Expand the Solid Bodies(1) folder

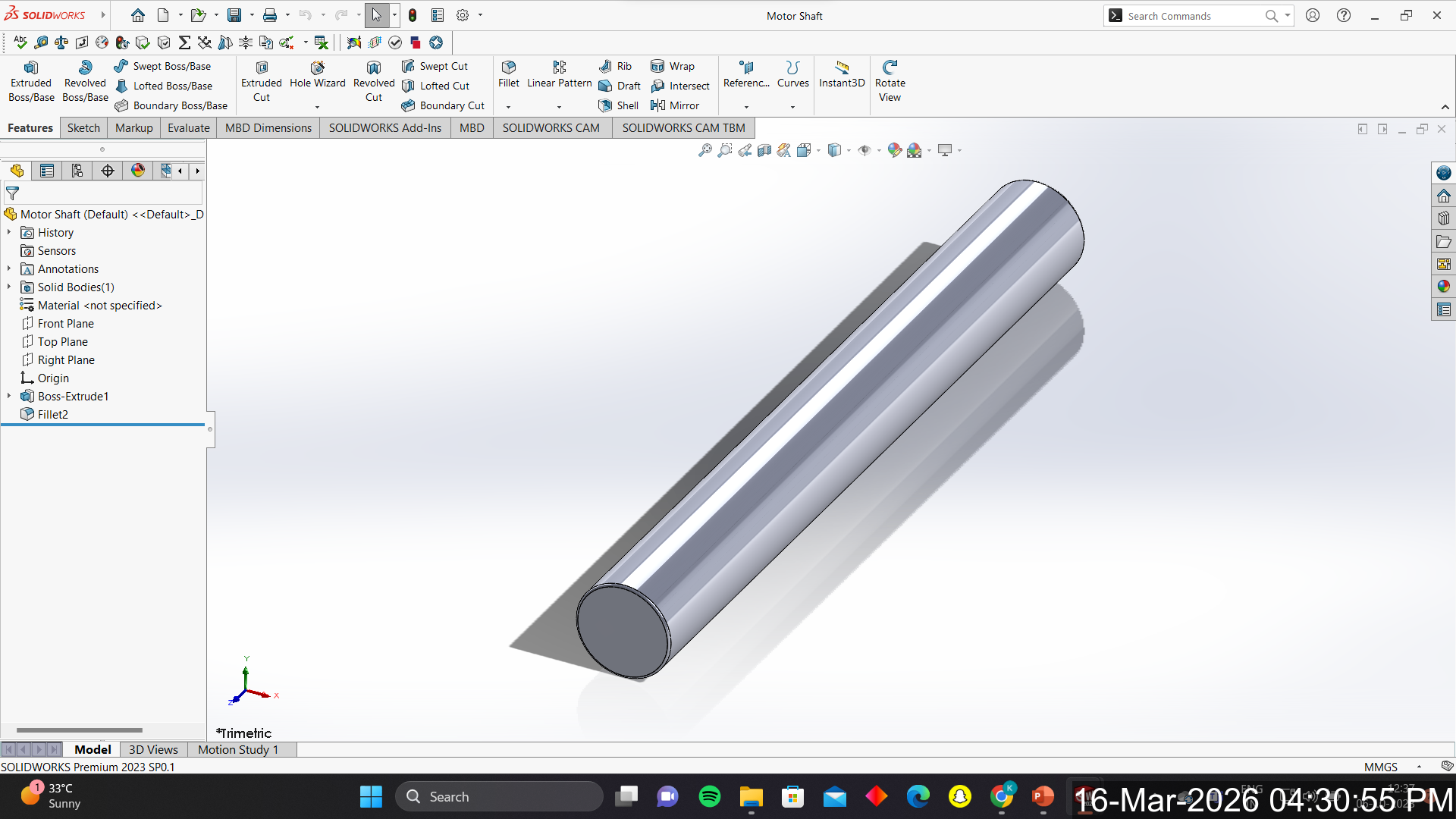[x=9, y=287]
